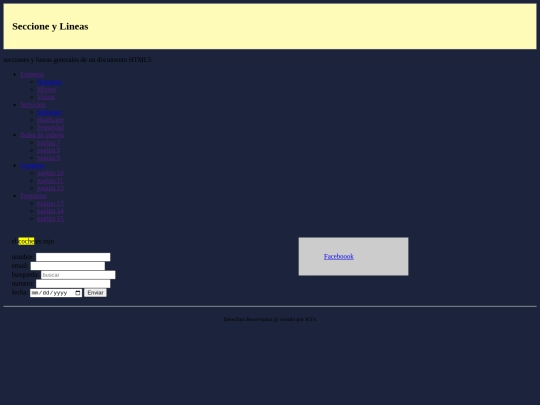
Task: Open the calendar picker in fecha field
Action: coord(78,293)
